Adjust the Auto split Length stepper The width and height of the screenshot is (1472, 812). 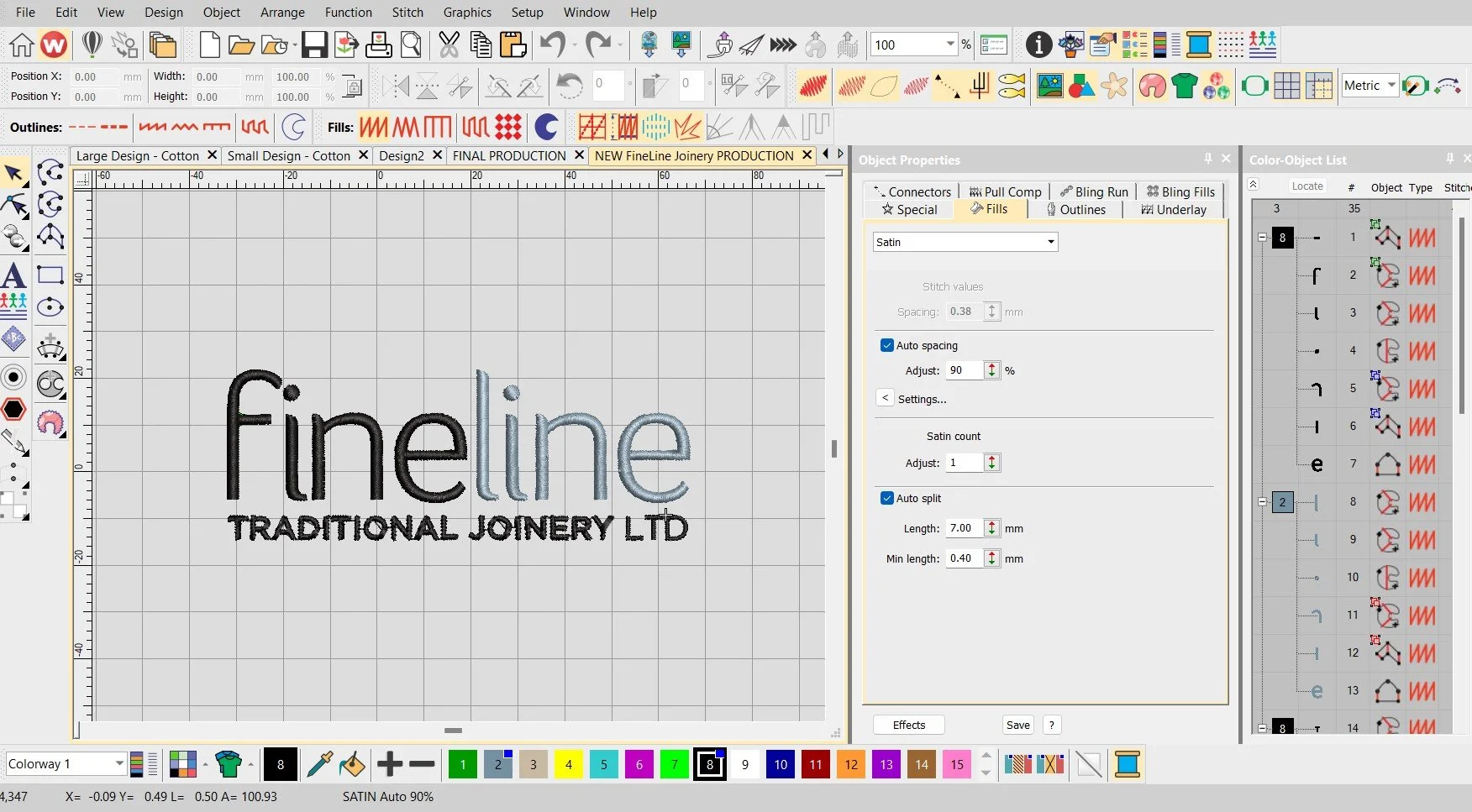(992, 528)
